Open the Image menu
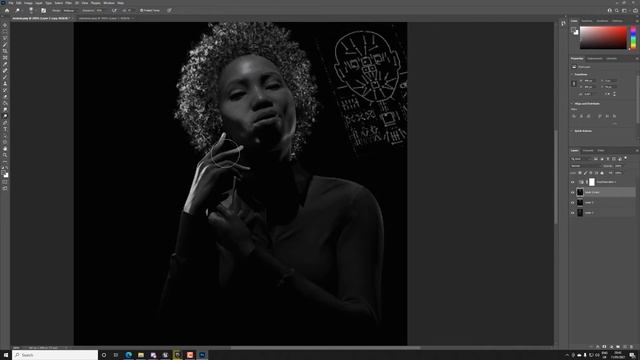The height and width of the screenshot is (360, 640). (x=28, y=3)
